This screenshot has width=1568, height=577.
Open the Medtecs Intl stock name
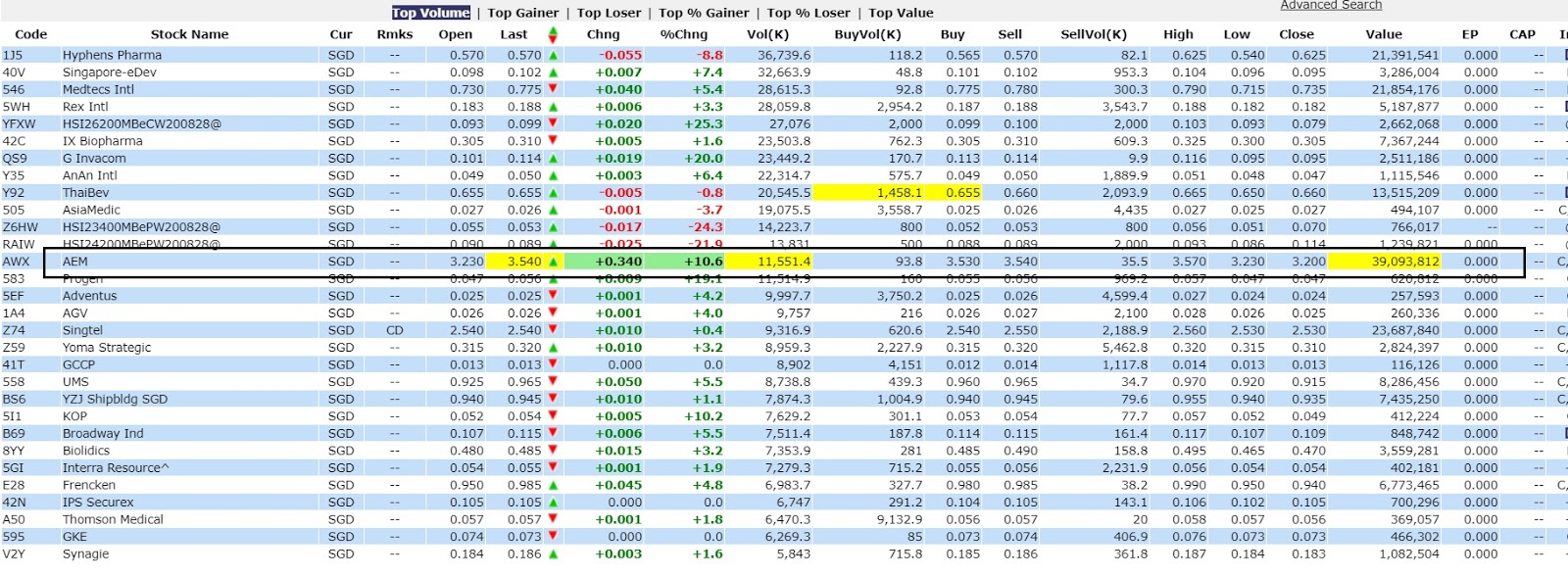(98, 90)
